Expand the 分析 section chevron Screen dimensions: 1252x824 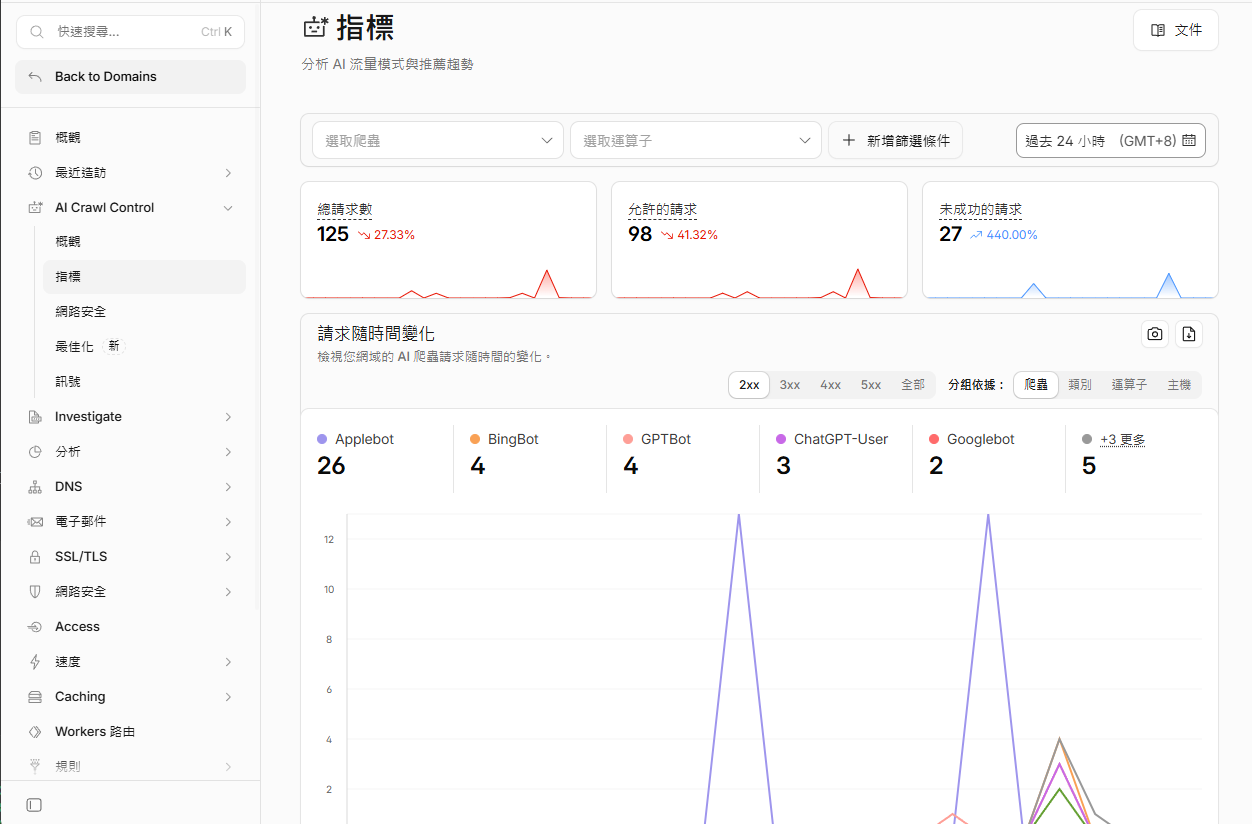pyautogui.click(x=228, y=452)
